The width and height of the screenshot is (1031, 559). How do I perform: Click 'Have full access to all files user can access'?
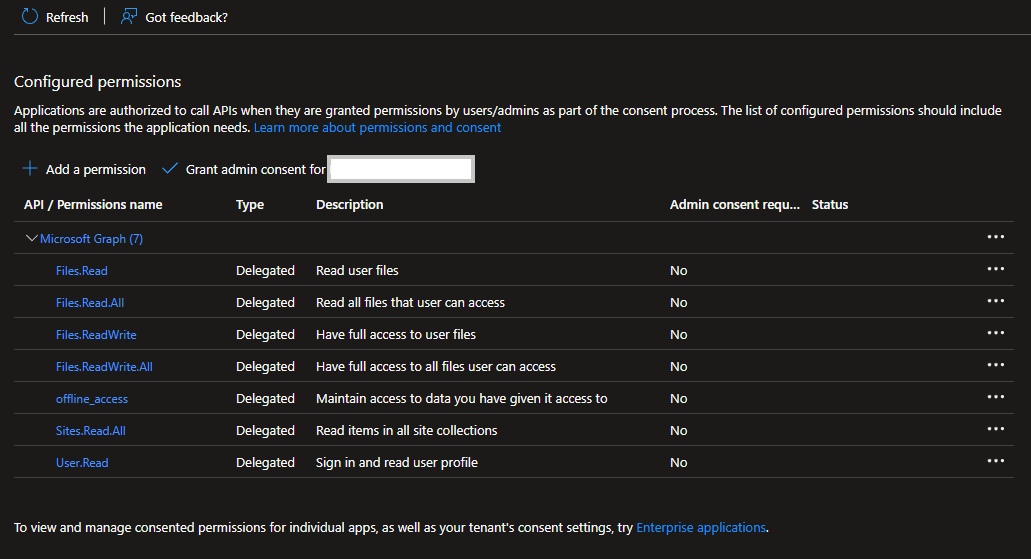(x=436, y=366)
